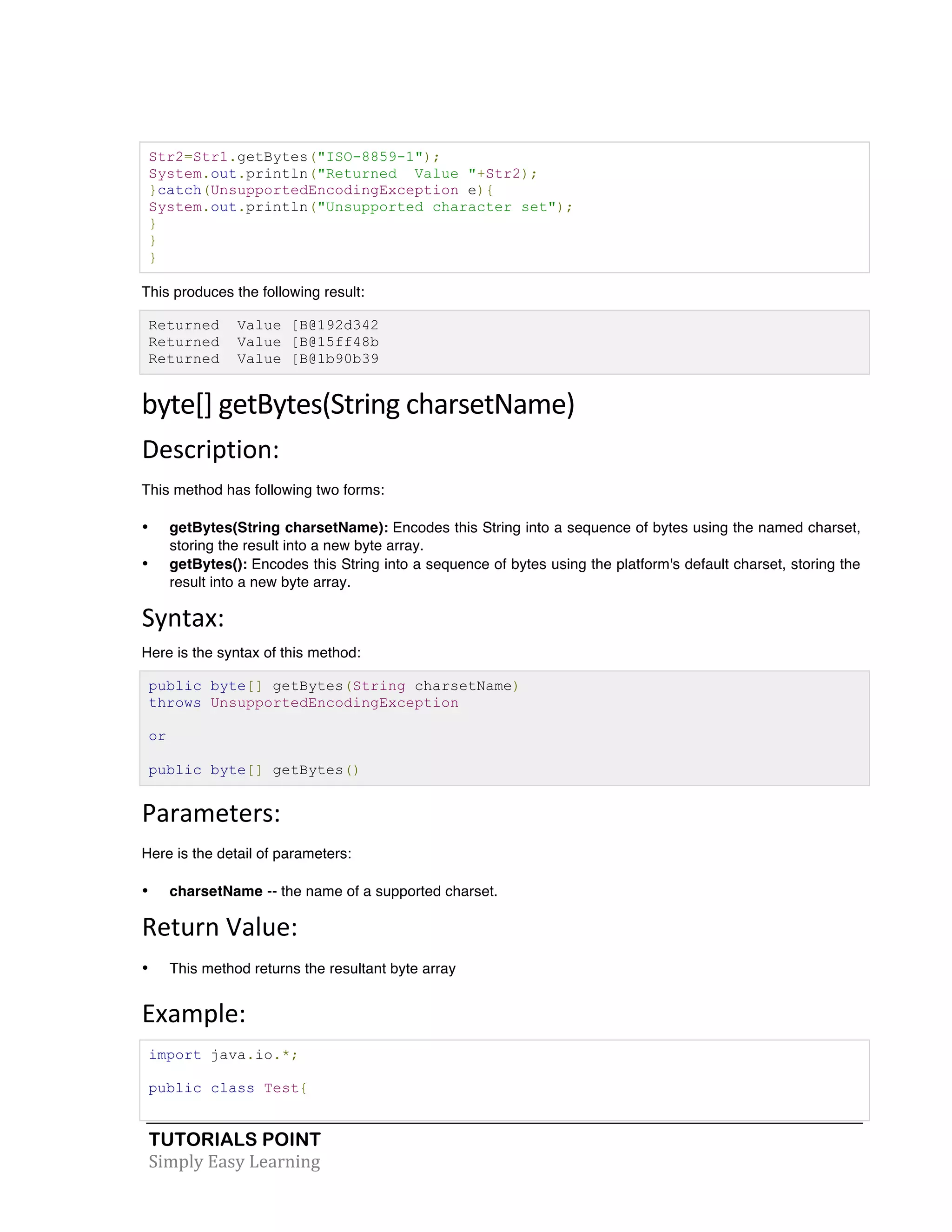
Task: Click the "Example:" heading
Action: pos(194,1014)
